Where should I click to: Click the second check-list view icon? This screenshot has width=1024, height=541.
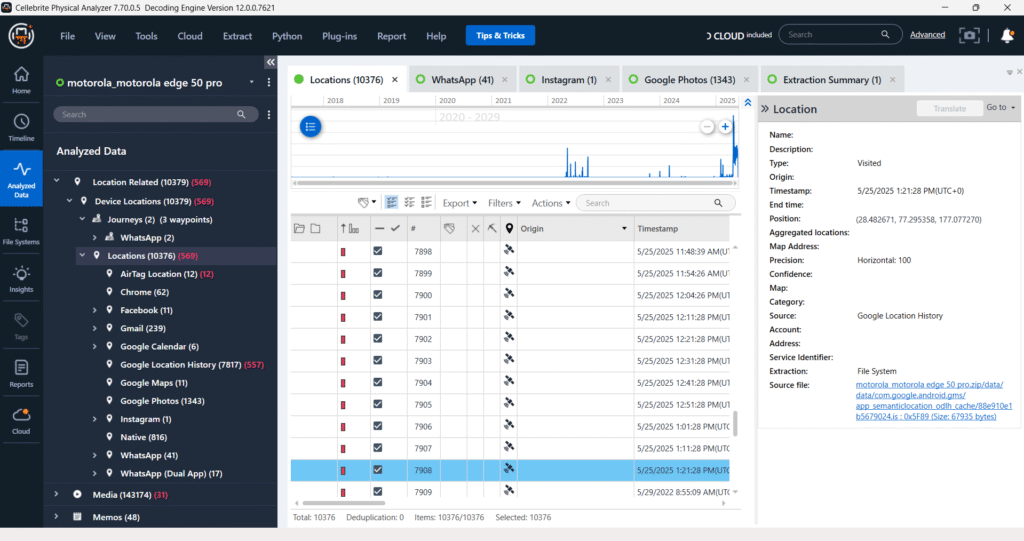409,203
